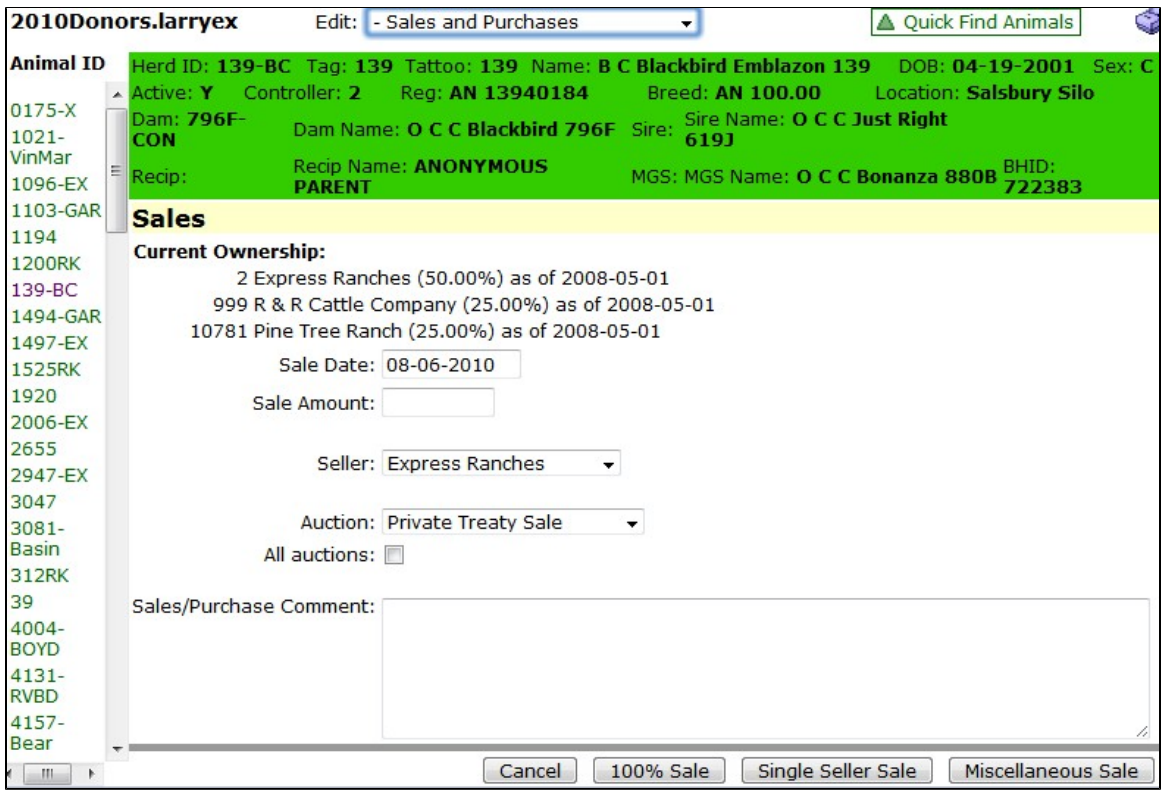
Task: Click the horizontal scrollbar right arrow
Action: click(92, 773)
